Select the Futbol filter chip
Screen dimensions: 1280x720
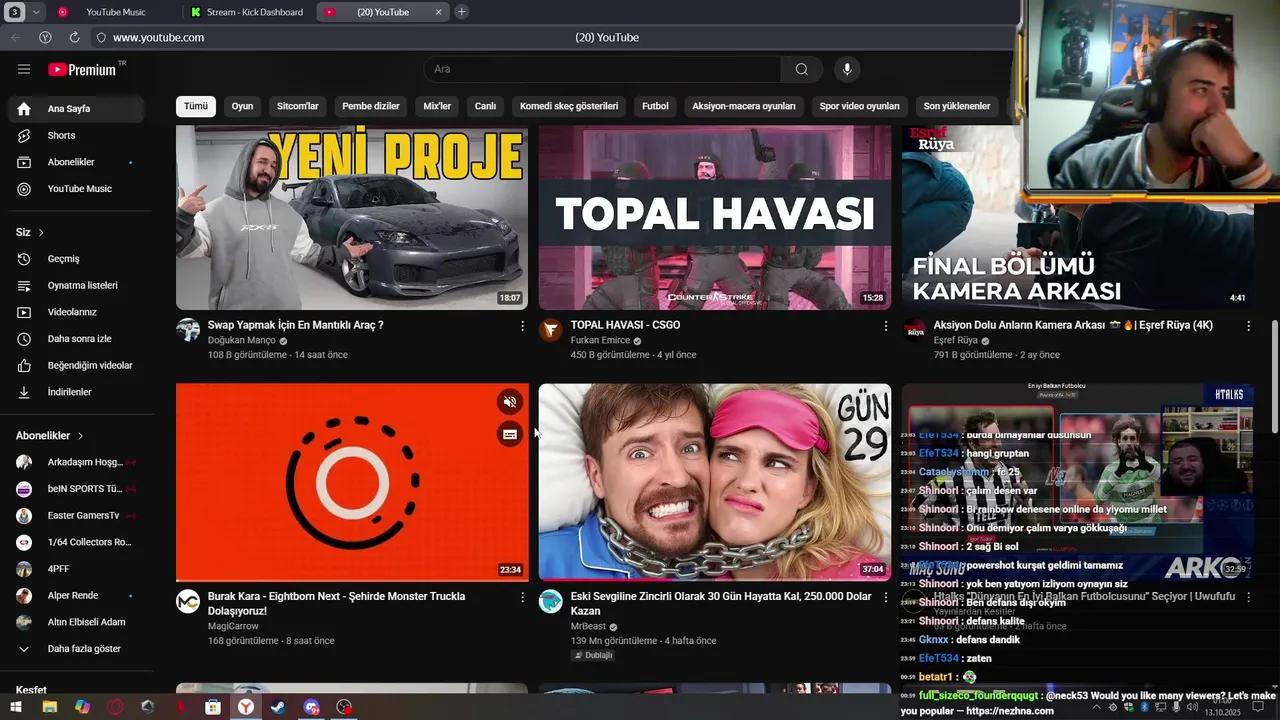pos(655,106)
